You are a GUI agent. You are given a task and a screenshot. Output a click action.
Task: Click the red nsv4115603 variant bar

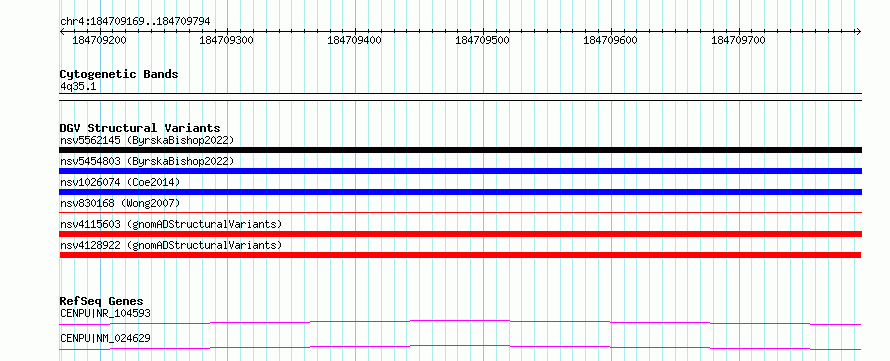[x=460, y=234]
